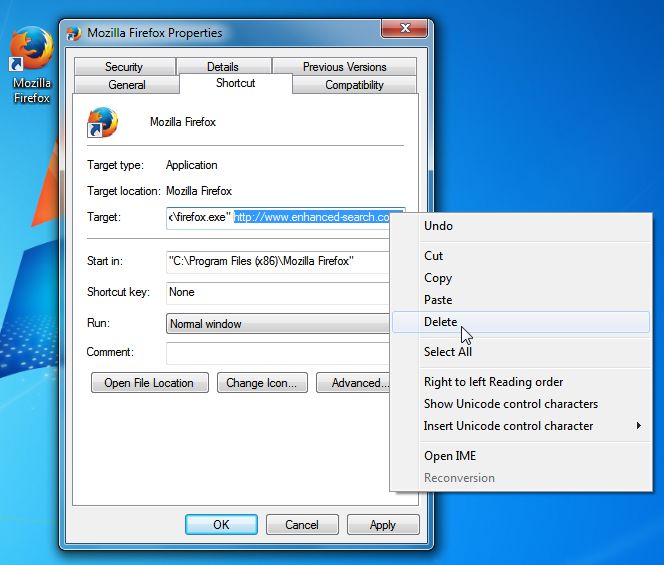Image resolution: width=664 pixels, height=565 pixels.
Task: Click the Open File Location button
Action: pyautogui.click(x=149, y=383)
